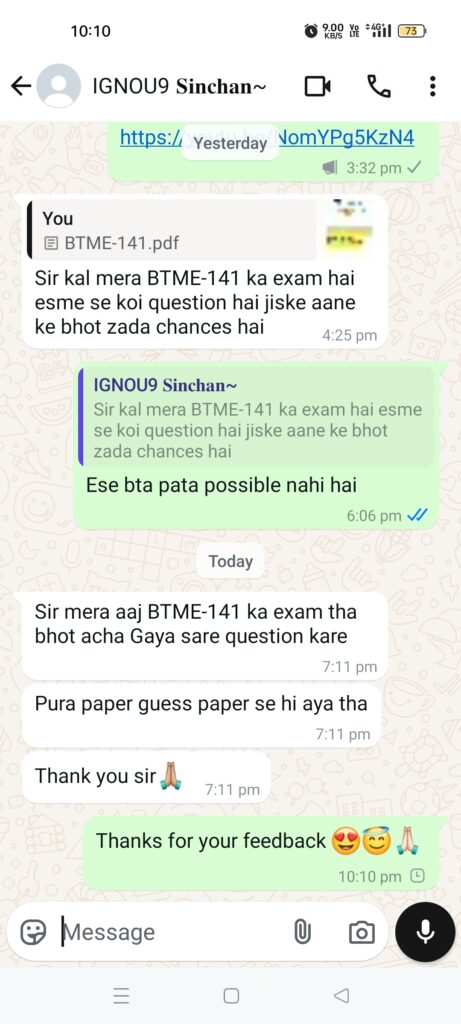Tap the Android recent apps menu button
This screenshot has width=461, height=1024.
[x=121, y=995]
